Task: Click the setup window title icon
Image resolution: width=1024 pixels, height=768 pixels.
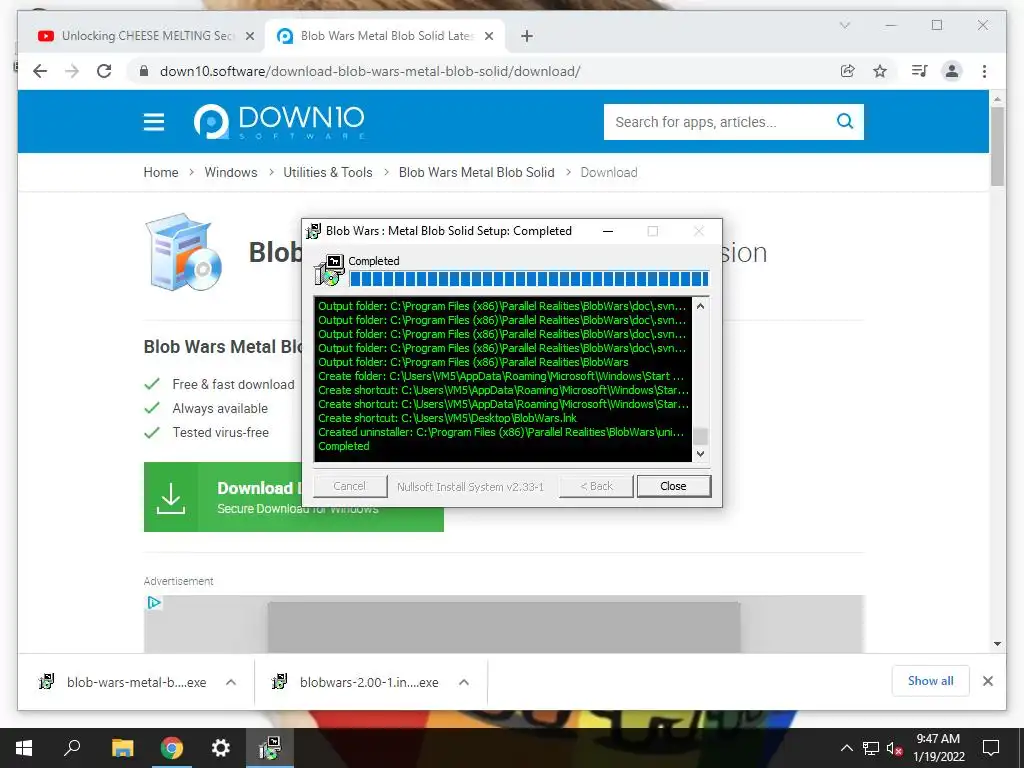Action: coord(313,231)
